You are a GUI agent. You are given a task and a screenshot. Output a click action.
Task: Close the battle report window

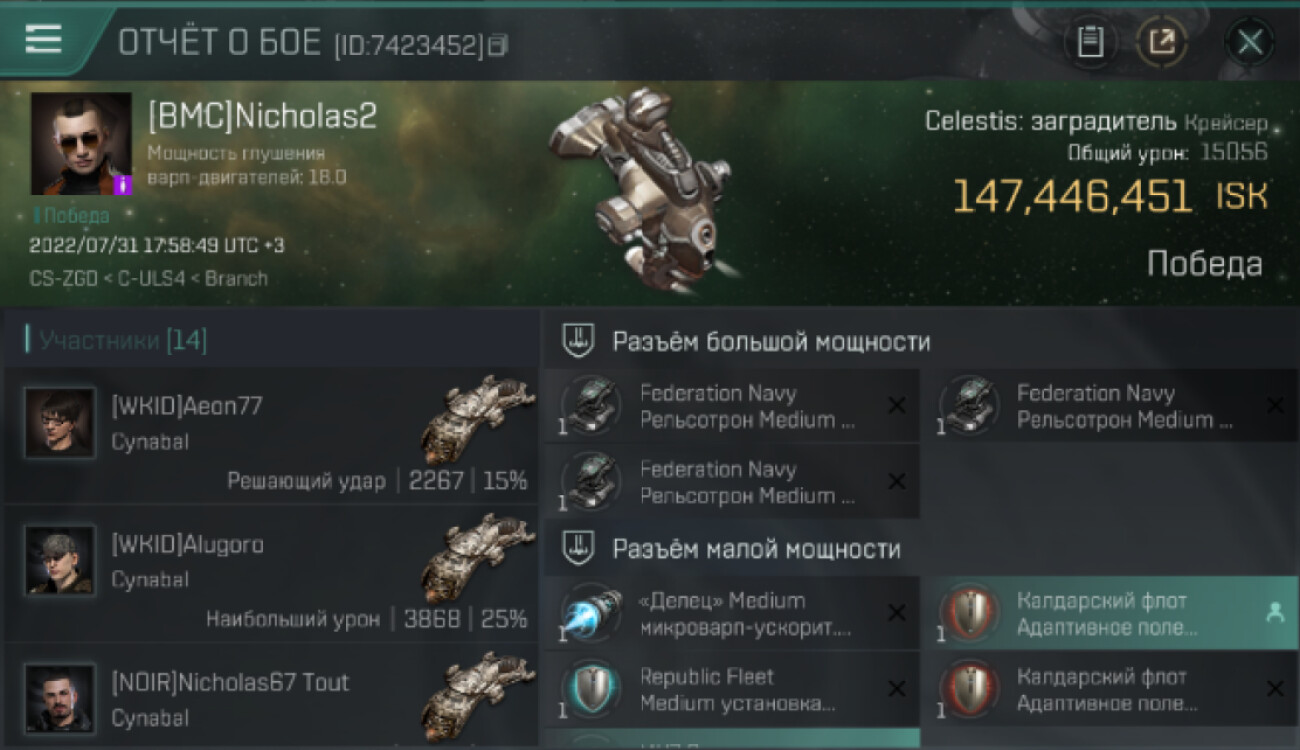[1250, 42]
